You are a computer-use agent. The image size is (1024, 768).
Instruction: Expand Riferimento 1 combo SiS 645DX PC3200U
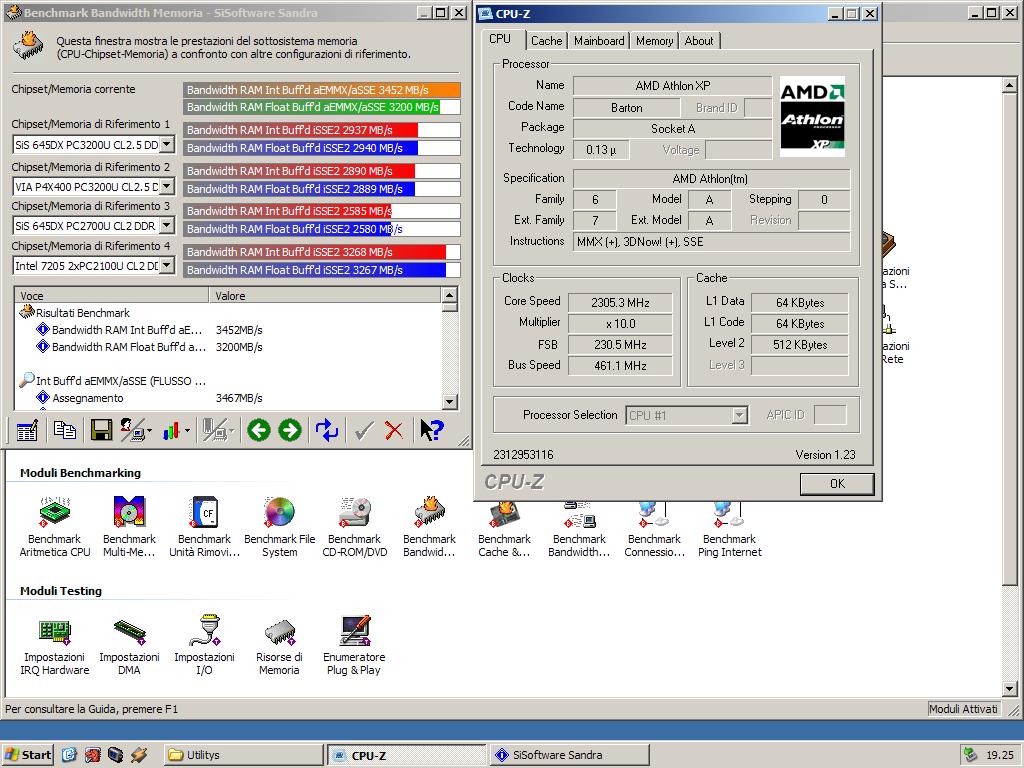click(x=167, y=144)
